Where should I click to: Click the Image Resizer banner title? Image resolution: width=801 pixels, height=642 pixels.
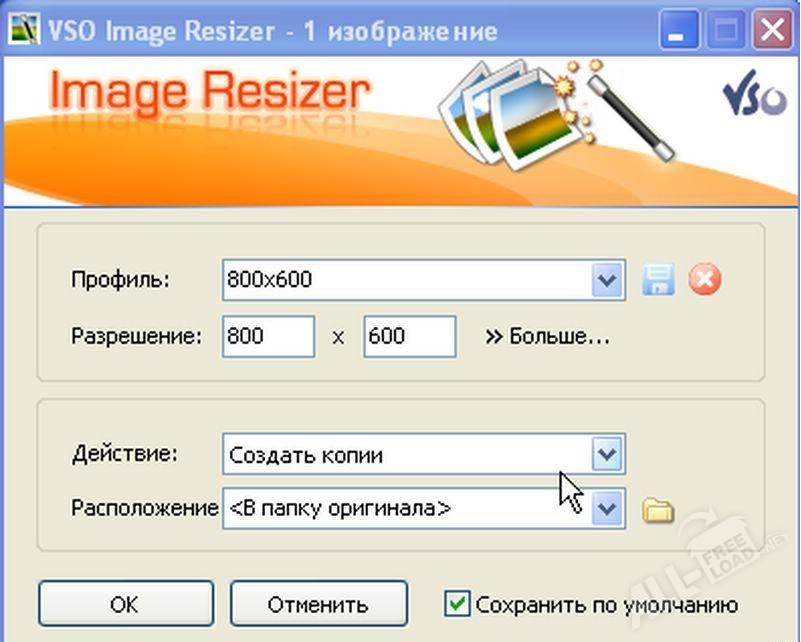[x=209, y=92]
